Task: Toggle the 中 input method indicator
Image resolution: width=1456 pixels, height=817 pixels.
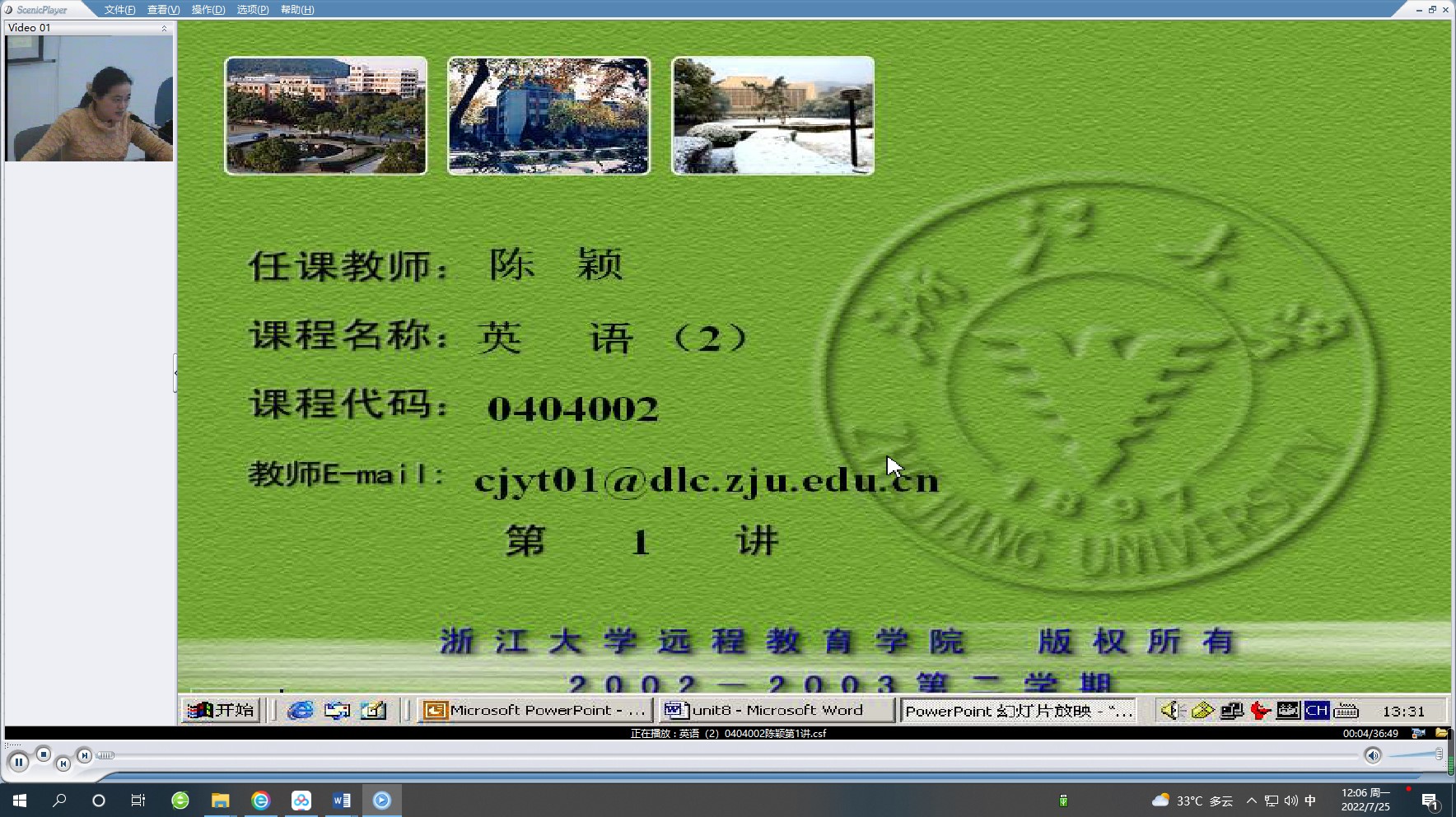Action: (x=1310, y=801)
